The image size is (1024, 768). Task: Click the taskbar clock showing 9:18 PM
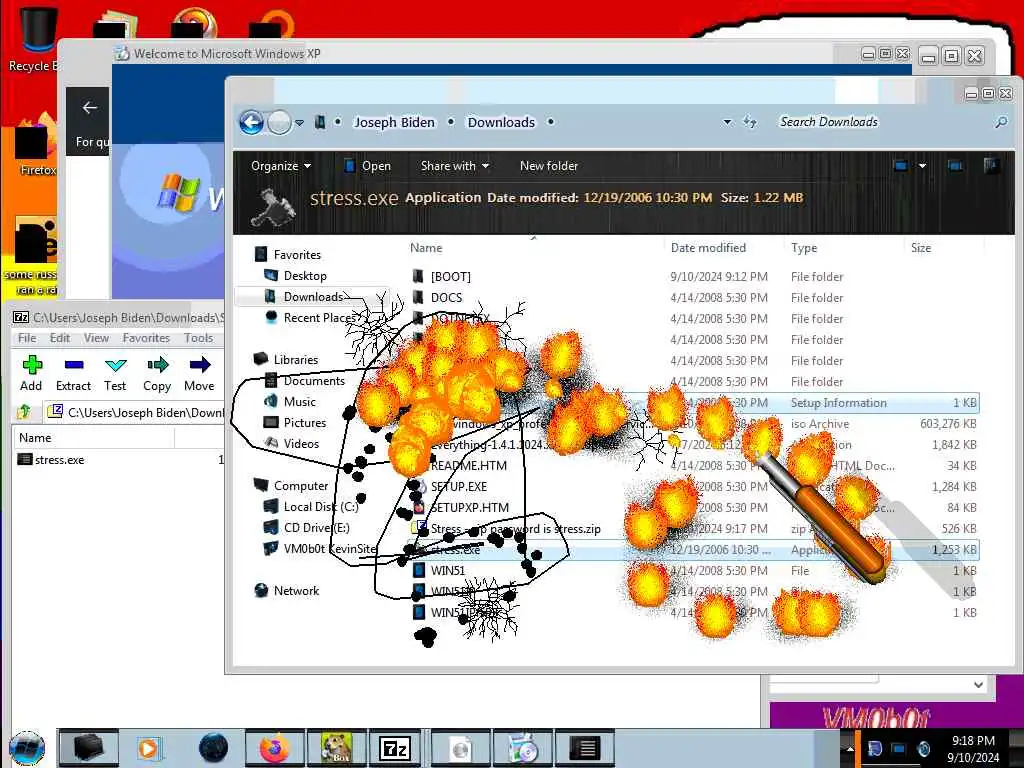pos(973,748)
